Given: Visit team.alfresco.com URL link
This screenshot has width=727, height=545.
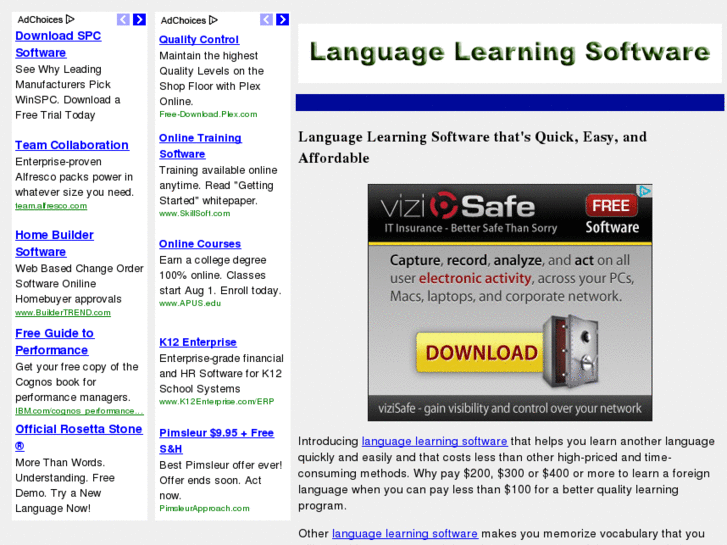Looking at the screenshot, I should 51,206.
